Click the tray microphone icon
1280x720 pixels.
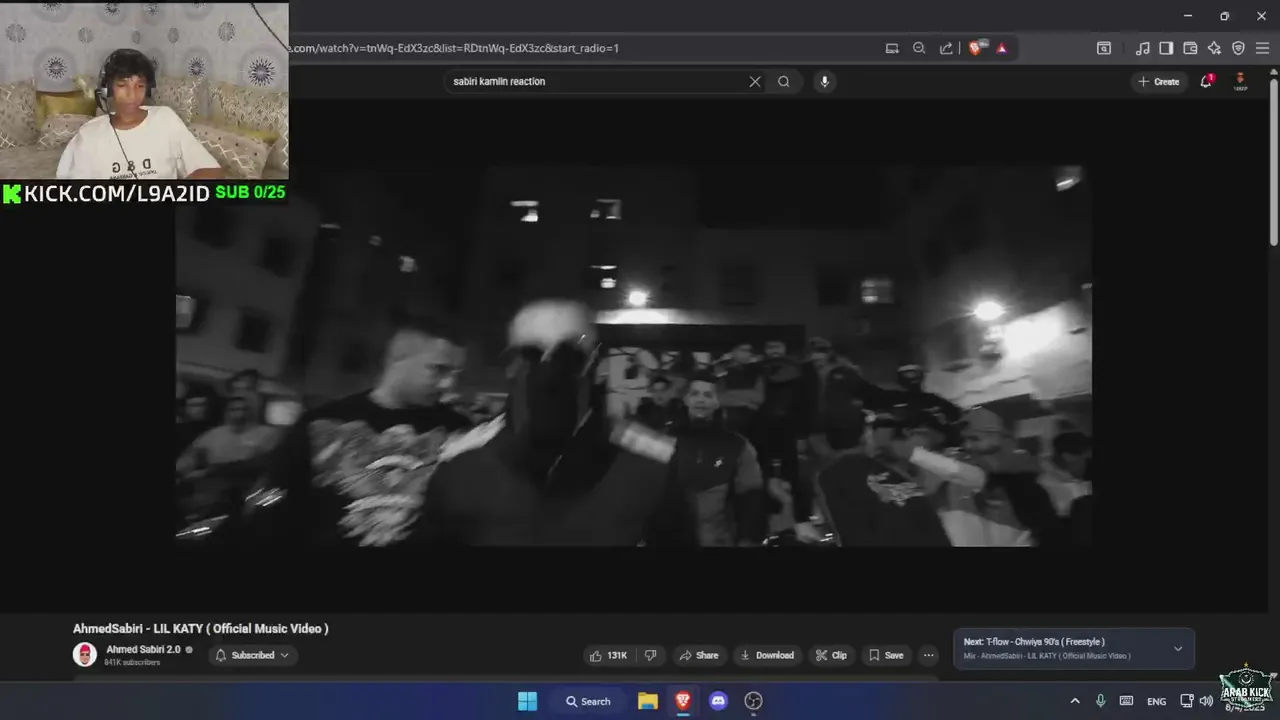click(x=1100, y=701)
